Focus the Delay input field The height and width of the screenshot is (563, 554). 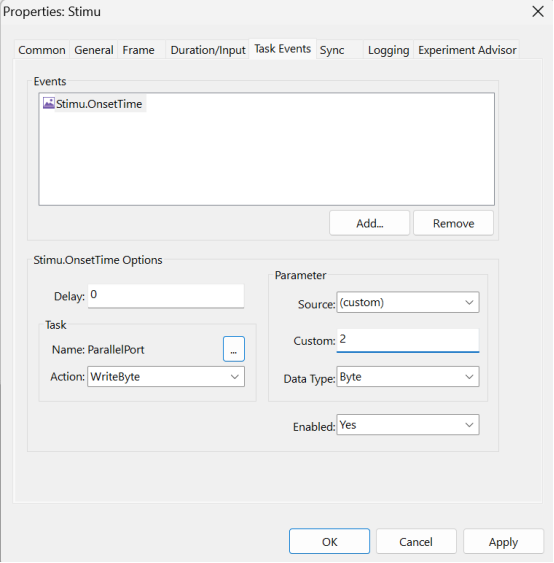tap(166, 296)
